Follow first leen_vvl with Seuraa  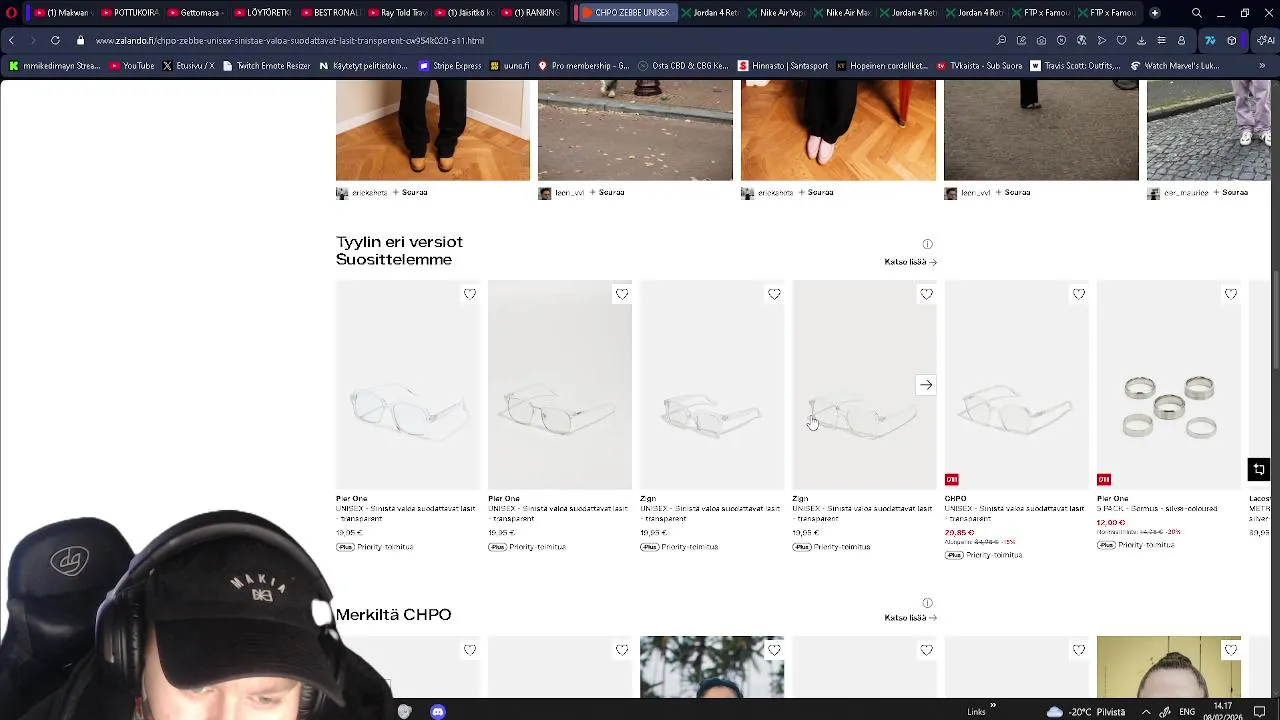click(606, 192)
